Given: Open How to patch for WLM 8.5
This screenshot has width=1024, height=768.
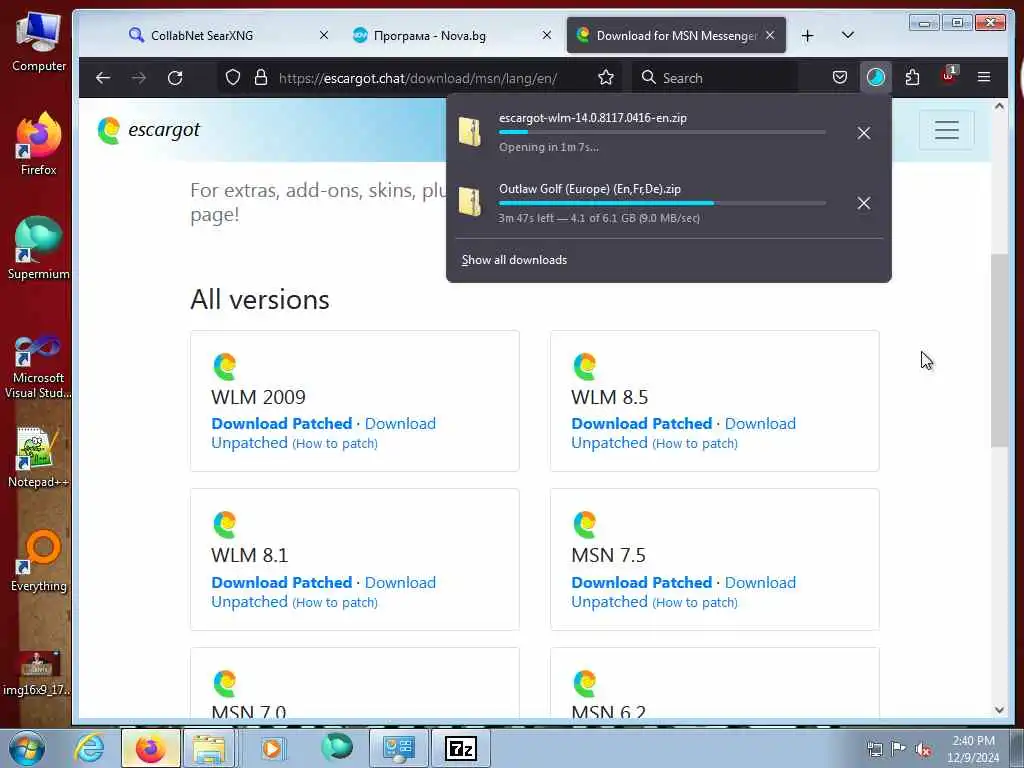Looking at the screenshot, I should 695,443.
